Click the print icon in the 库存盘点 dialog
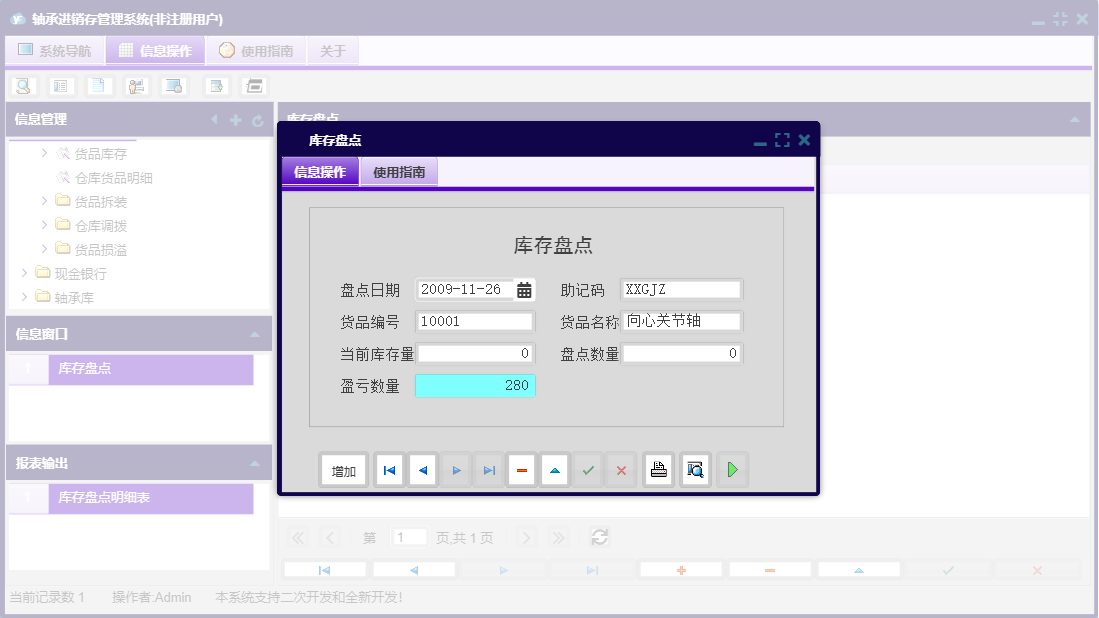The height and width of the screenshot is (618, 1099). pyautogui.click(x=658, y=469)
